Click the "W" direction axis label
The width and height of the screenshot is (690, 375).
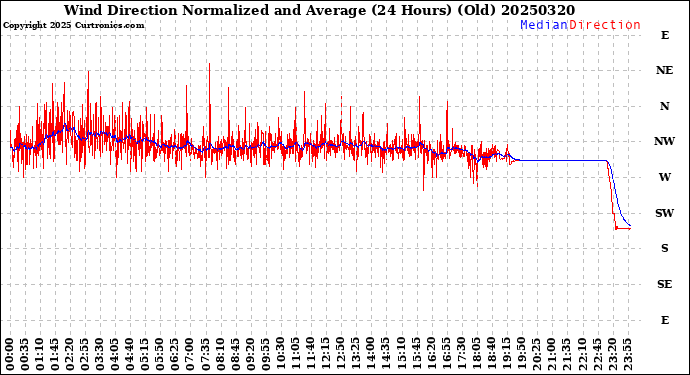664,177
